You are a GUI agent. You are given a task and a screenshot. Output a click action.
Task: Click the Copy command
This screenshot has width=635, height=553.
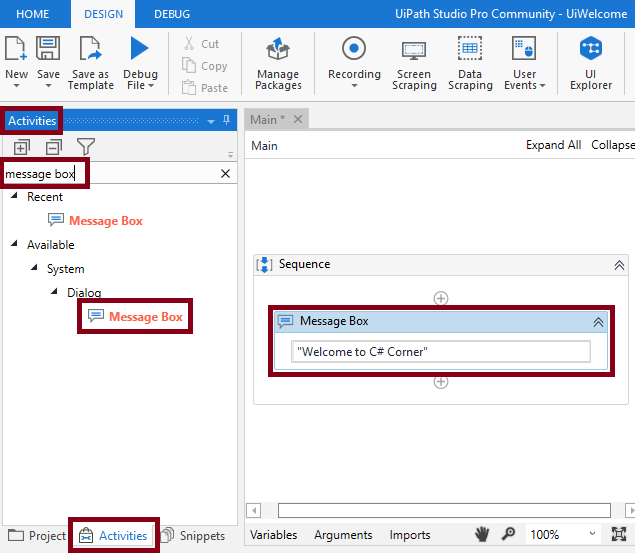tap(205, 66)
